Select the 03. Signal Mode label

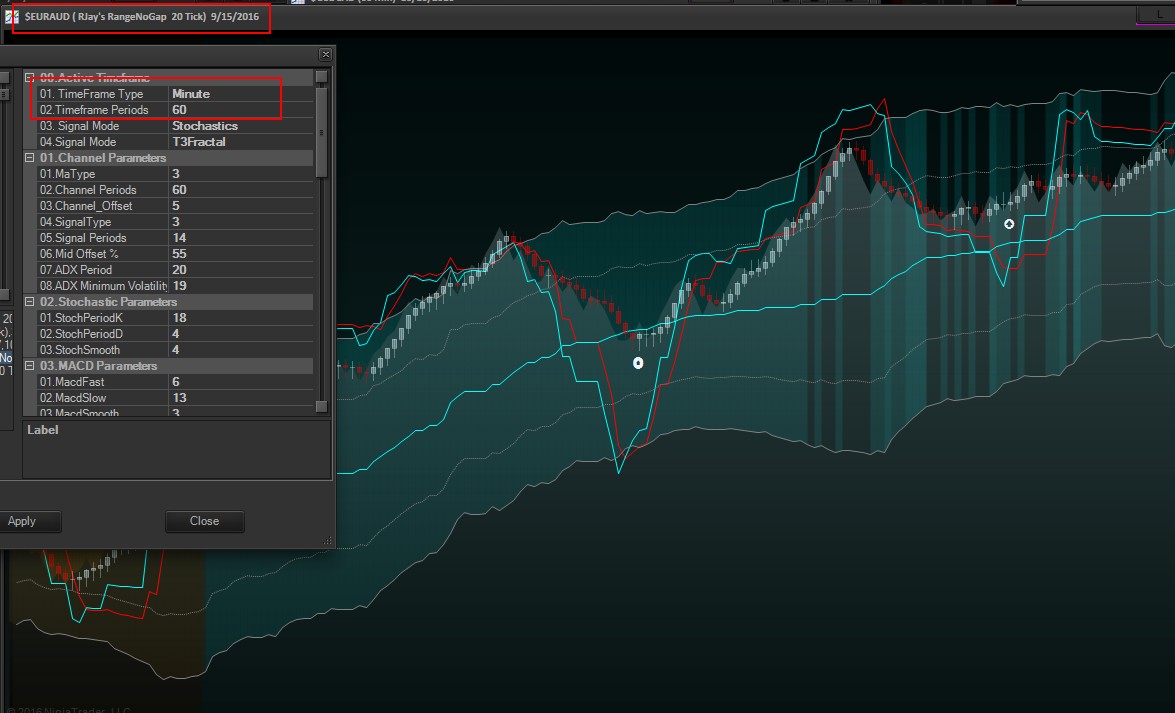79,126
